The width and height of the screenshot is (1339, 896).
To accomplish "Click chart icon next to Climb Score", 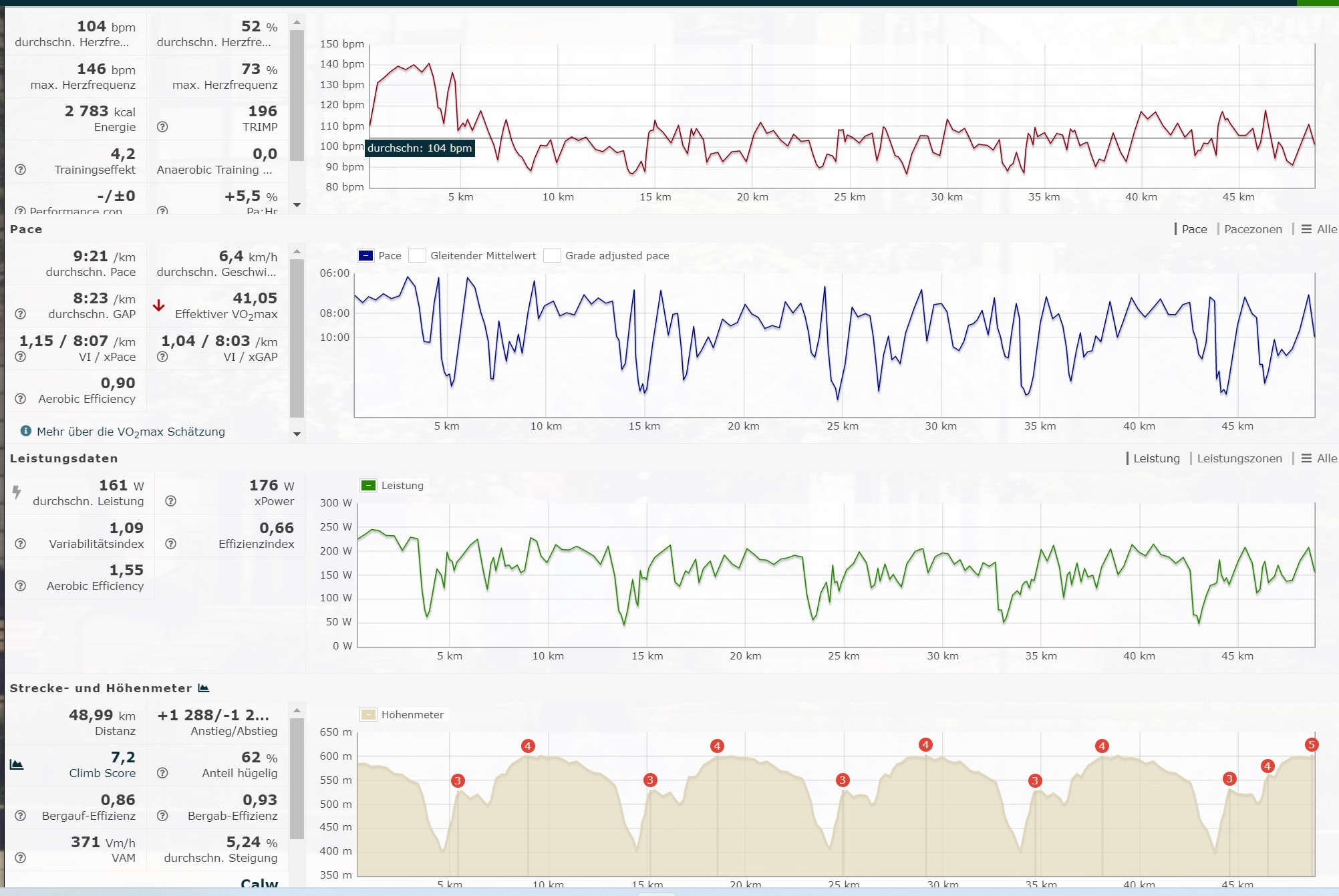I will pos(17,765).
